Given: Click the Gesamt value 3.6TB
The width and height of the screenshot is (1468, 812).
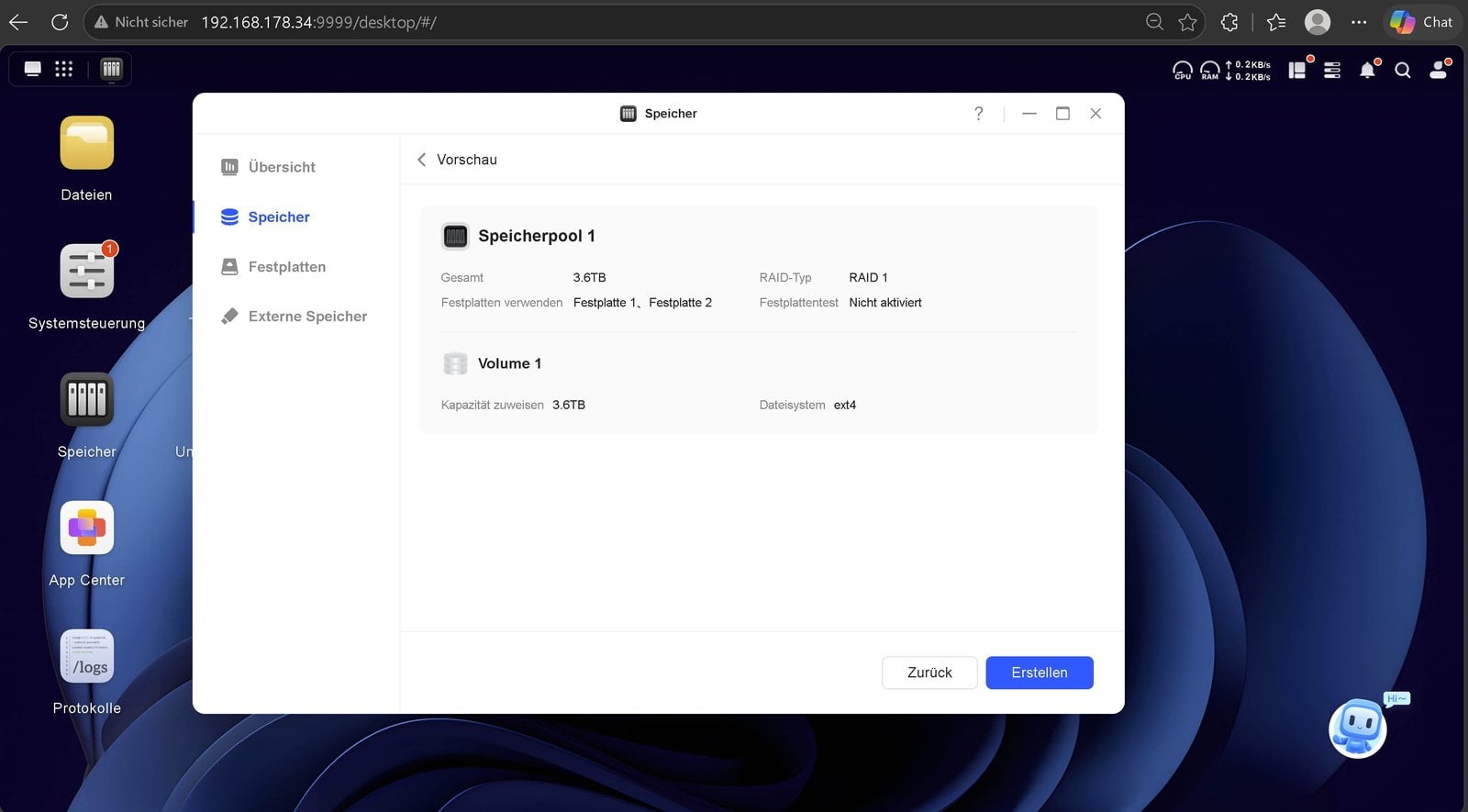Looking at the screenshot, I should (590, 277).
